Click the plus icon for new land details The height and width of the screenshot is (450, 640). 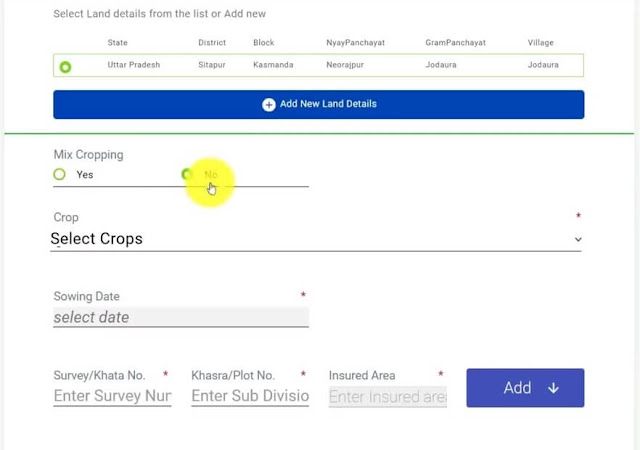click(268, 104)
